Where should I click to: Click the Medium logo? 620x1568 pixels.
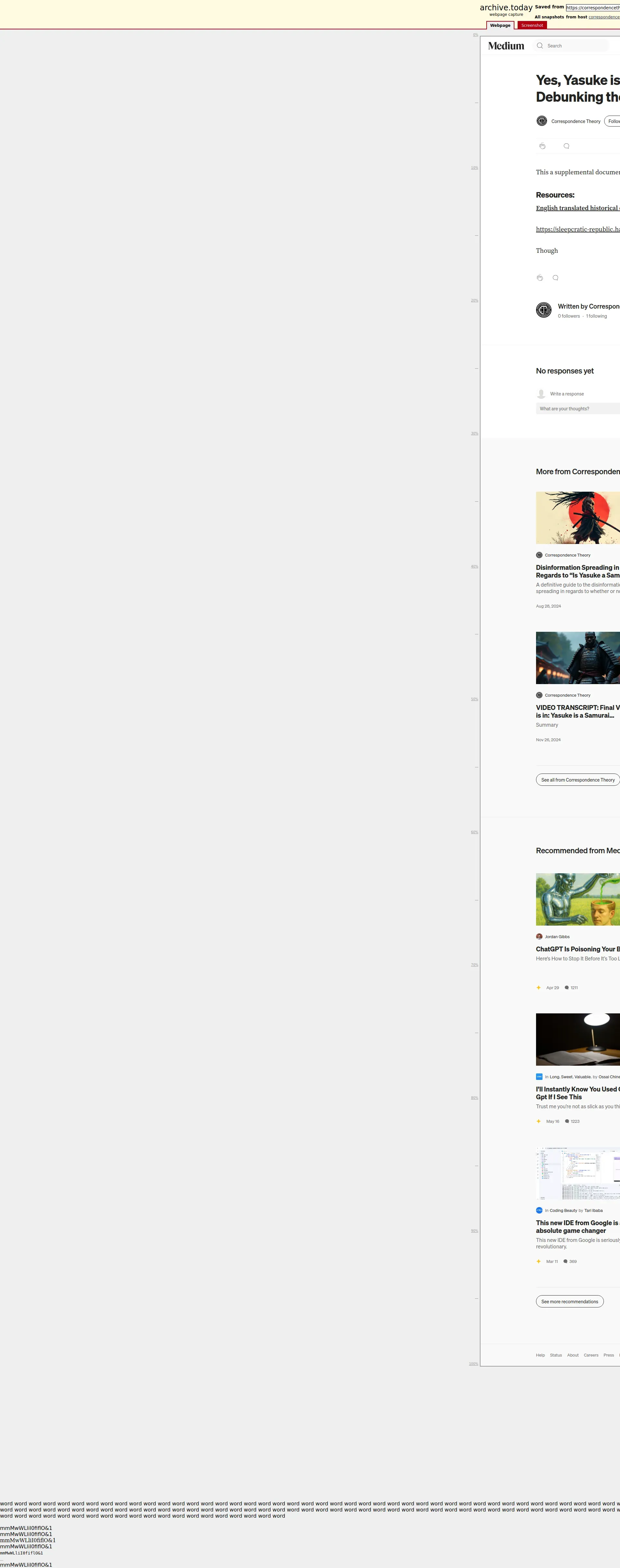pyautogui.click(x=505, y=46)
